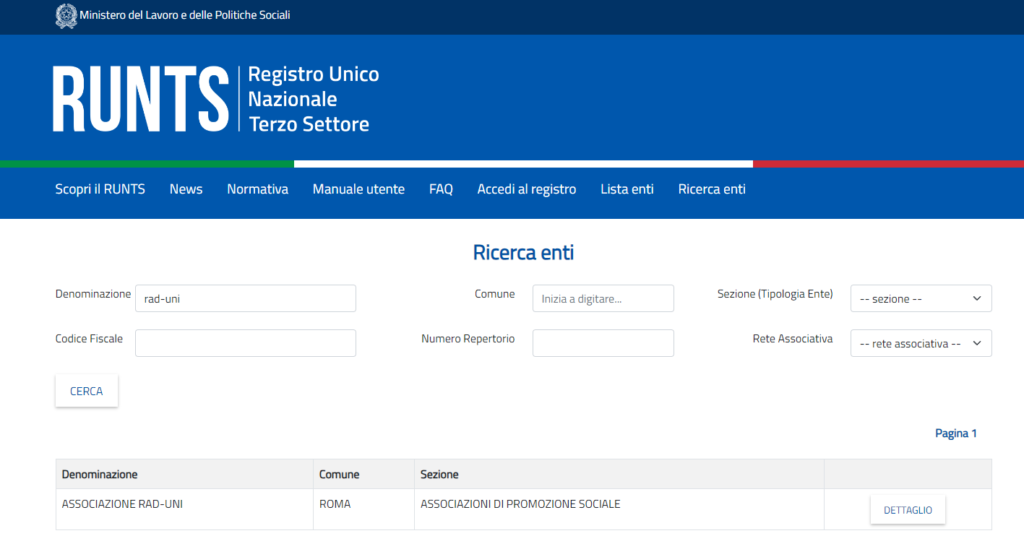This screenshot has width=1024, height=536.
Task: Select FAQ in the navigation bar
Action: [x=441, y=189]
